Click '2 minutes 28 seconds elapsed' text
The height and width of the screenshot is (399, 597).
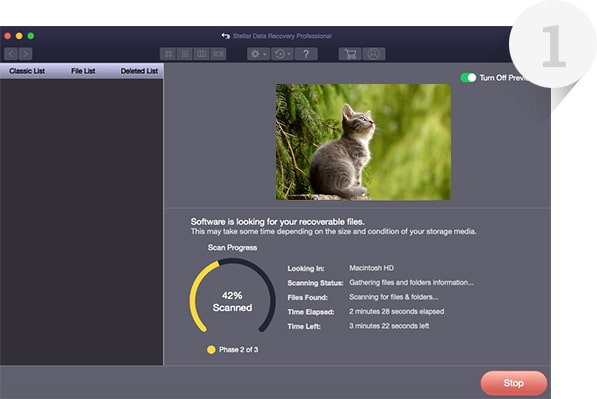pos(396,311)
